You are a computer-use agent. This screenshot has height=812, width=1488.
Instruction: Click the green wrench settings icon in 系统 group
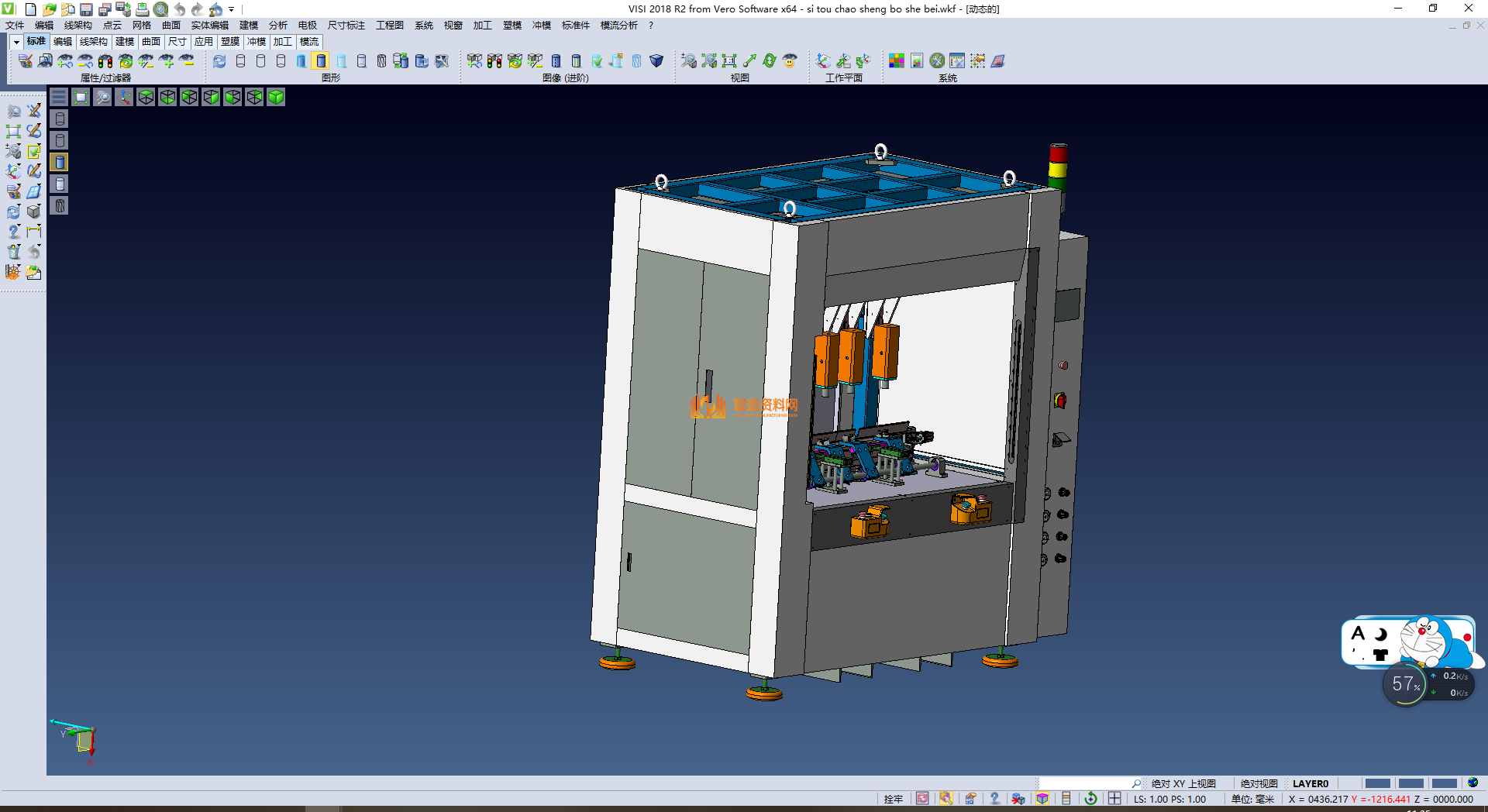[937, 60]
